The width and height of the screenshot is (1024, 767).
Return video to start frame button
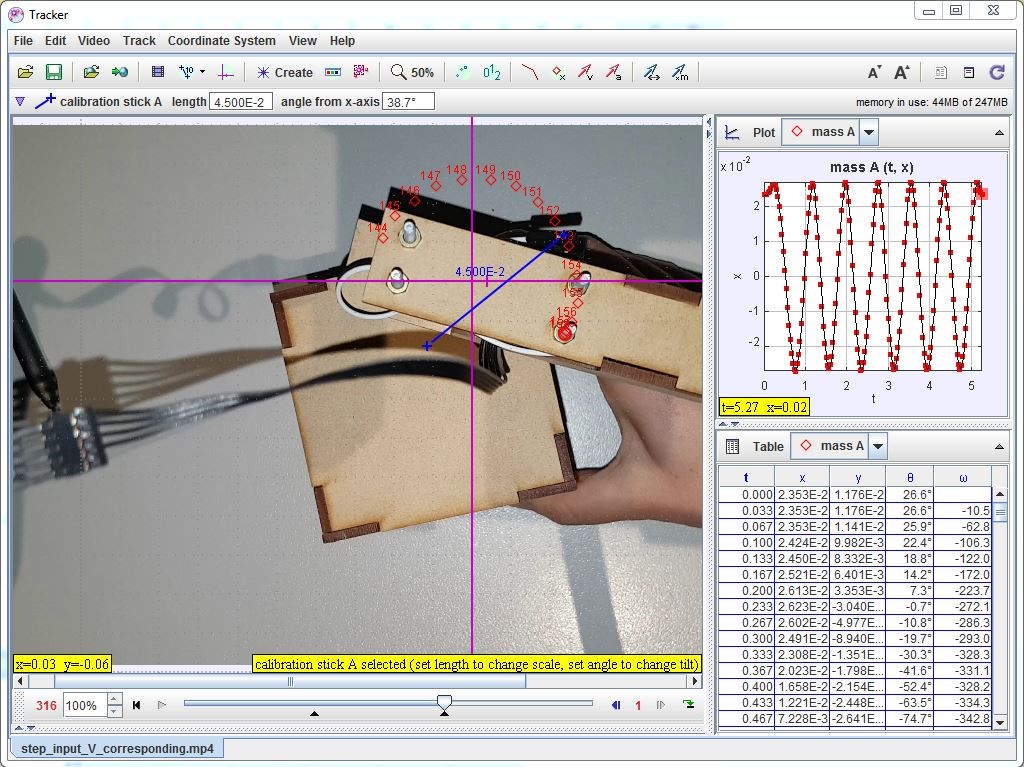point(136,706)
